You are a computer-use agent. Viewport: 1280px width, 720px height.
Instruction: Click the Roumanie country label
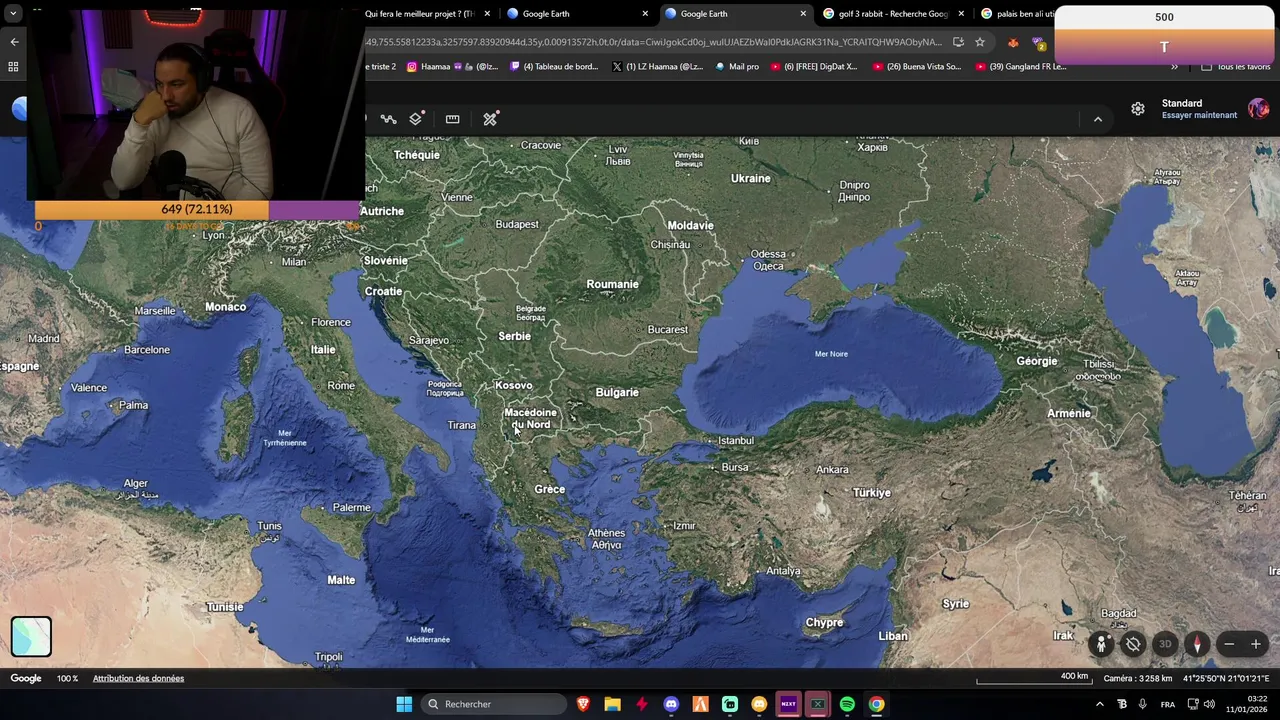pyautogui.click(x=612, y=284)
